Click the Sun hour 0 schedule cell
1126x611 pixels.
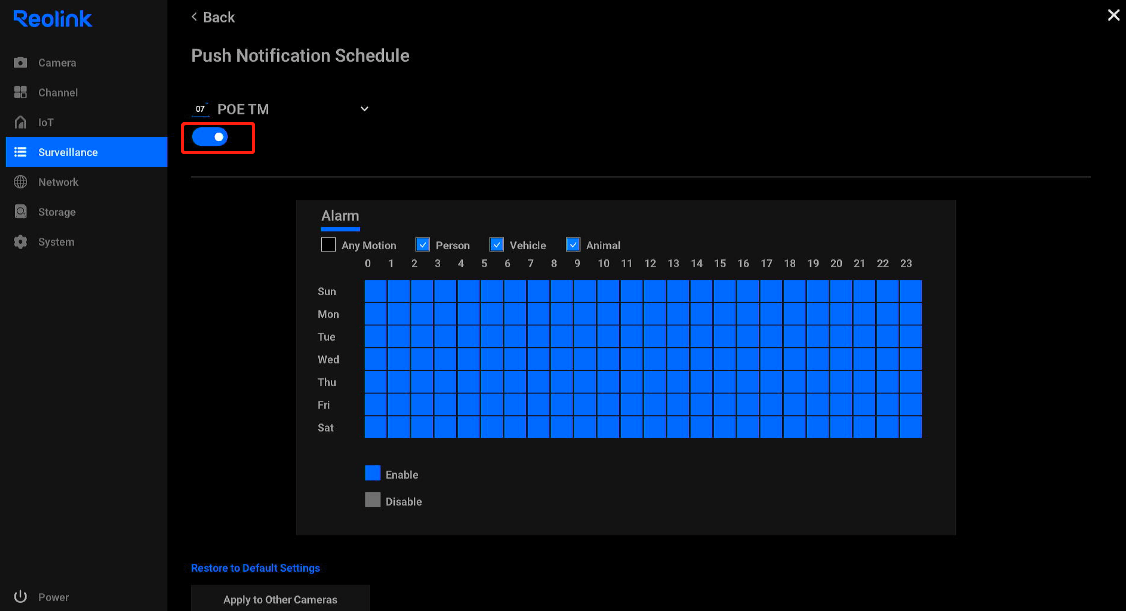376,291
